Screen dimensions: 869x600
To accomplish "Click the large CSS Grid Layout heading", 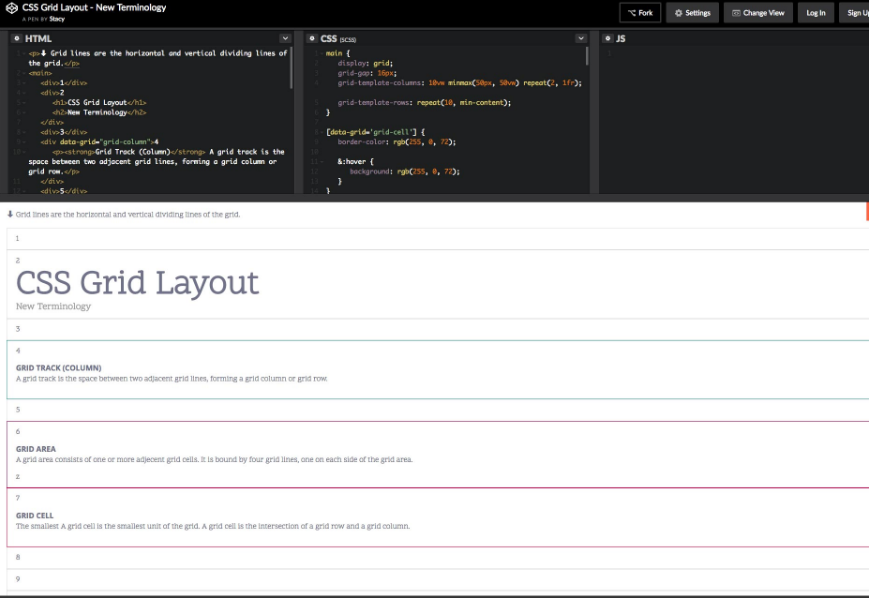I will point(137,283).
